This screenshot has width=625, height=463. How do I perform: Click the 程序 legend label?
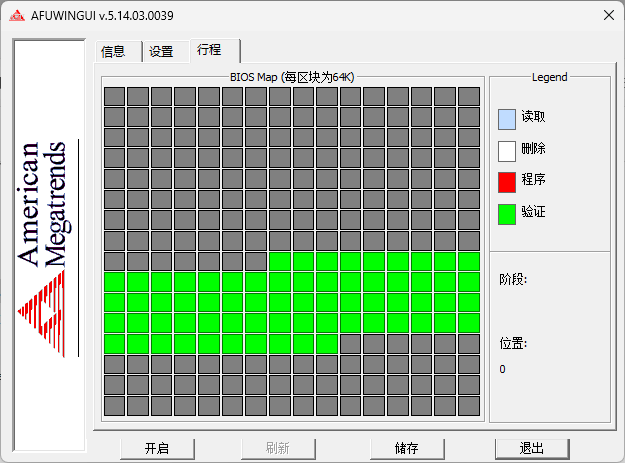pyautogui.click(x=533, y=179)
